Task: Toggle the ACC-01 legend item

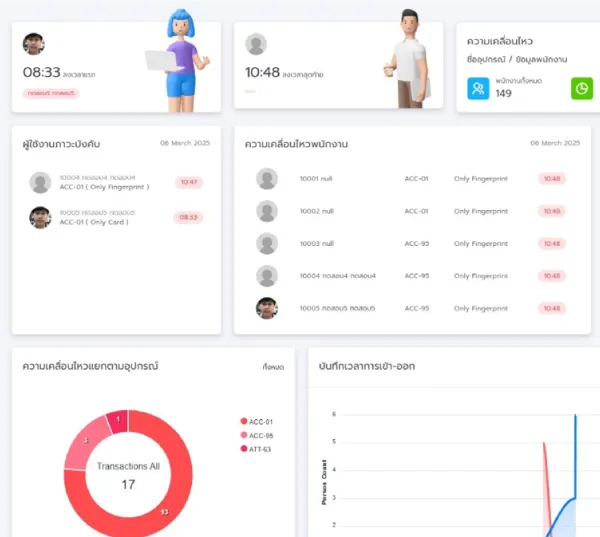Action: click(256, 421)
